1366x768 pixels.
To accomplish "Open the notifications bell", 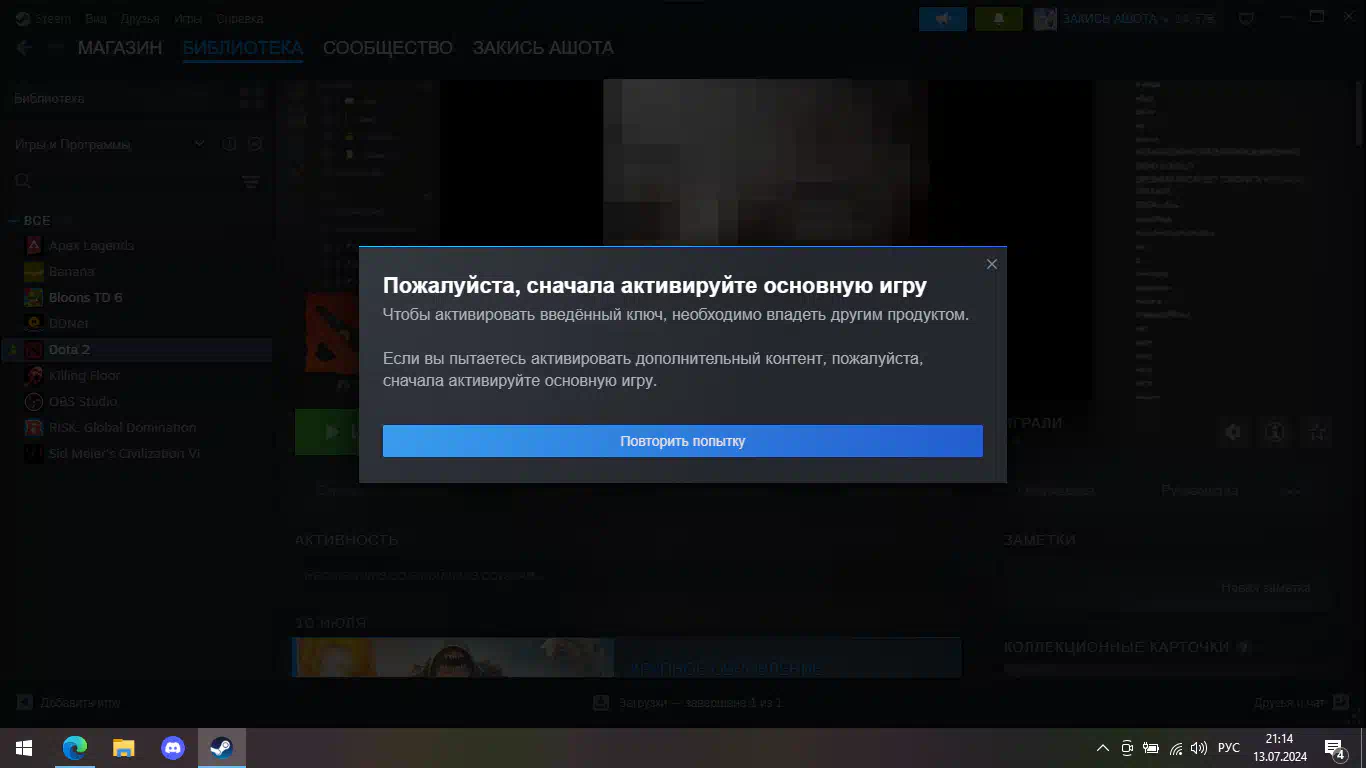I will (998, 19).
